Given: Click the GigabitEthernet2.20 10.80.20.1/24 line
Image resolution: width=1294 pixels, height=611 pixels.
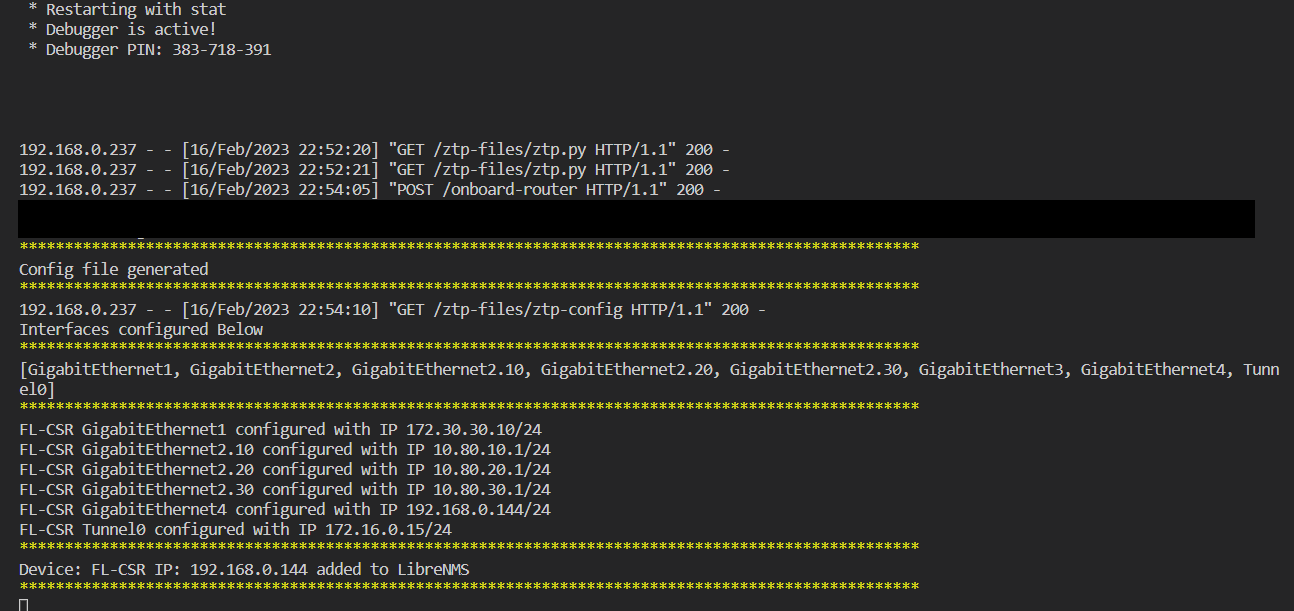Looking at the screenshot, I should pyautogui.click(x=284, y=469).
